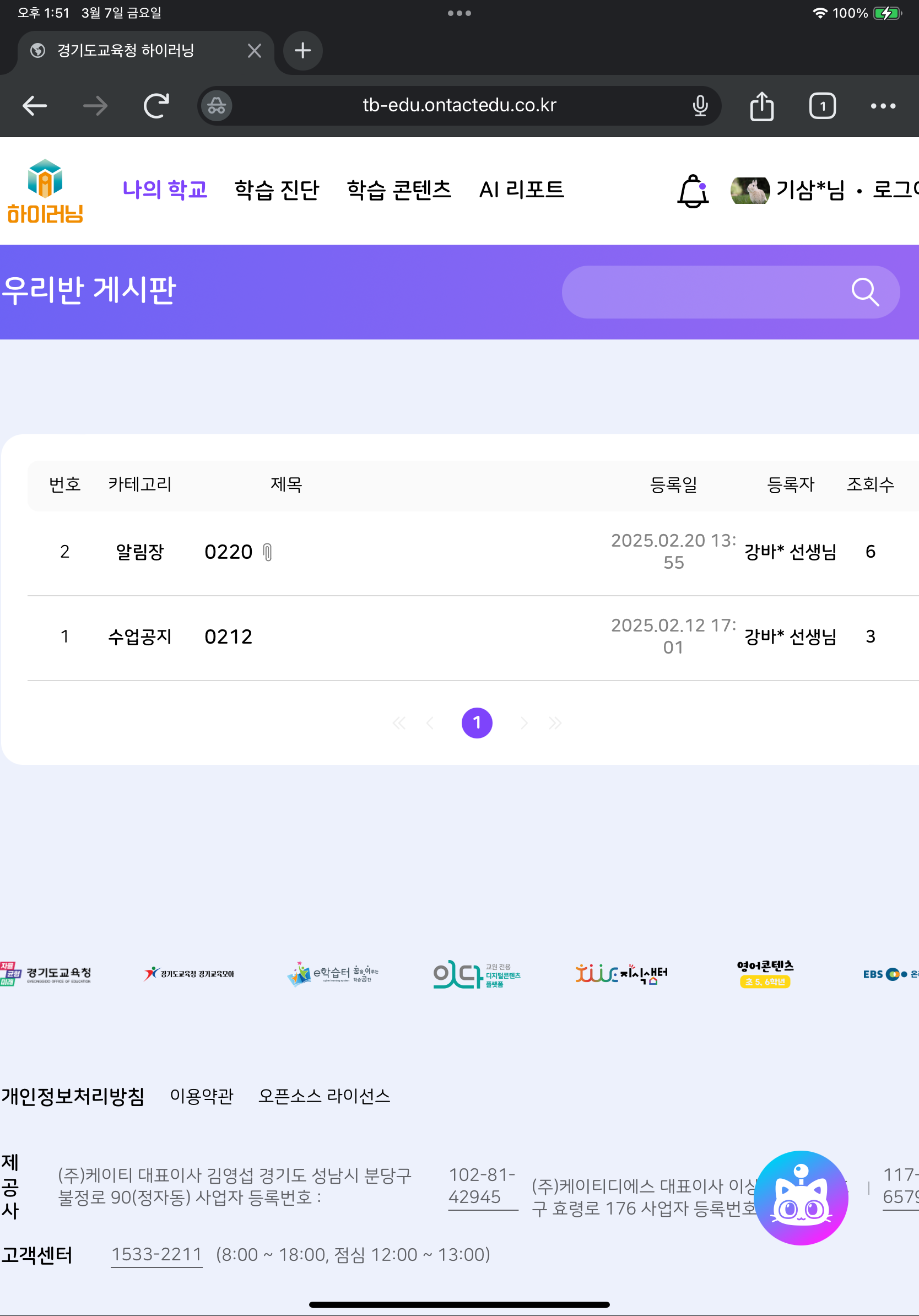Open the cat chatbot assistant button
The image size is (919, 1316).
801,1198
